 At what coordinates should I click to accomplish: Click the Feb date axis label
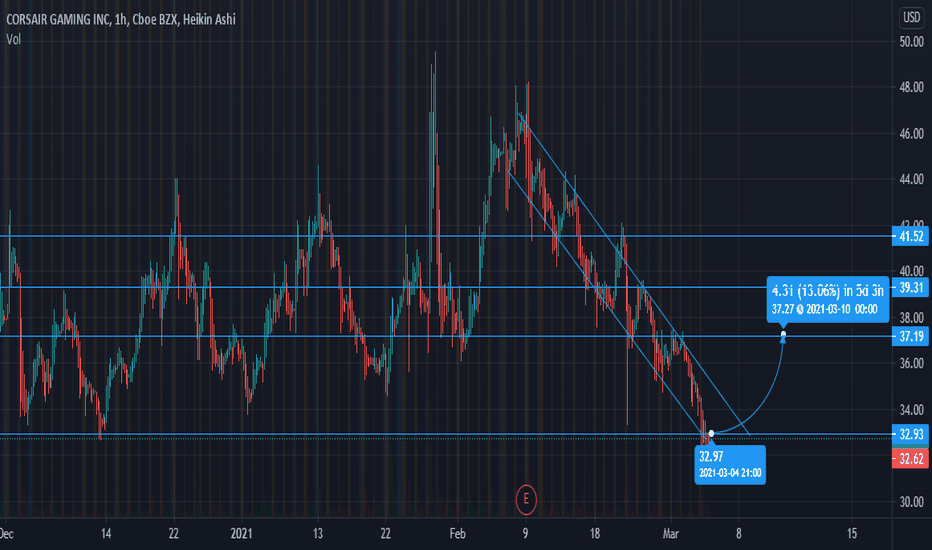457,533
